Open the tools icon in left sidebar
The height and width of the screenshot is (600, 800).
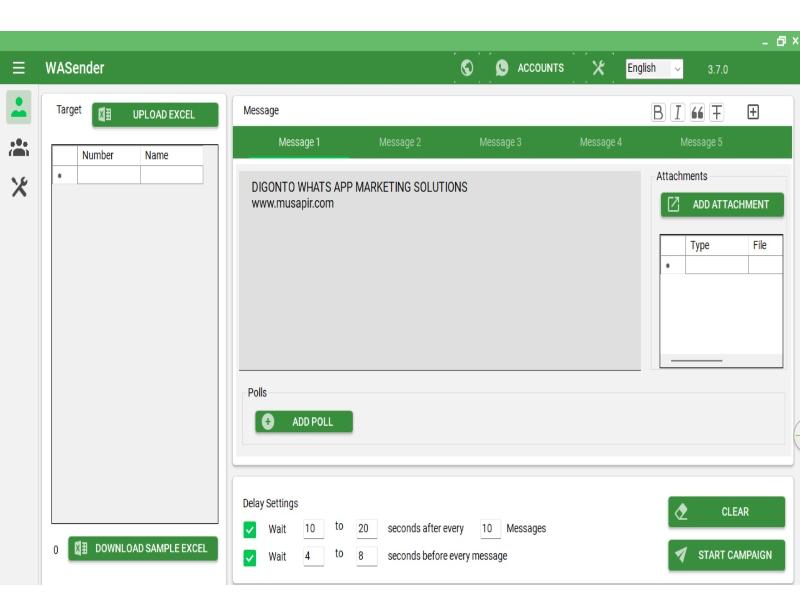(x=18, y=186)
